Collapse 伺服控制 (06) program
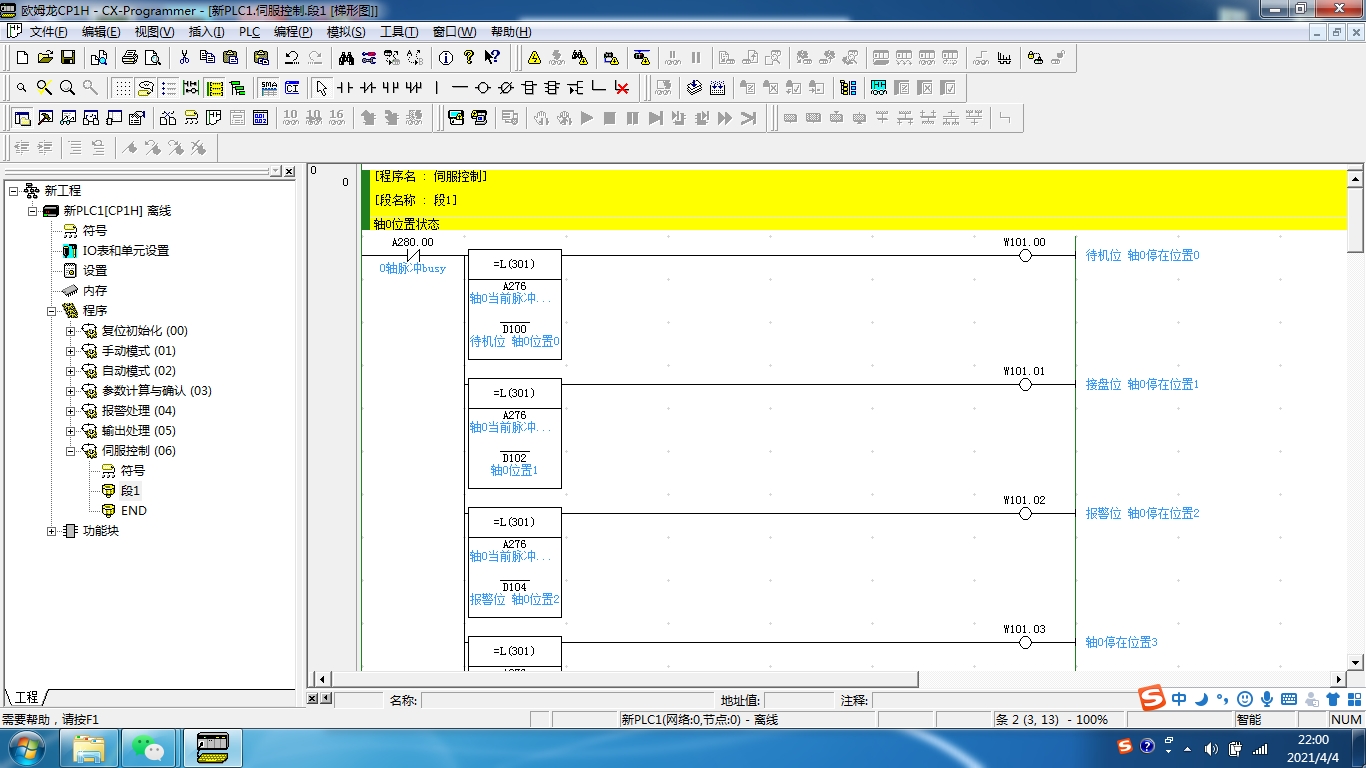This screenshot has width=1366, height=768. coord(70,451)
